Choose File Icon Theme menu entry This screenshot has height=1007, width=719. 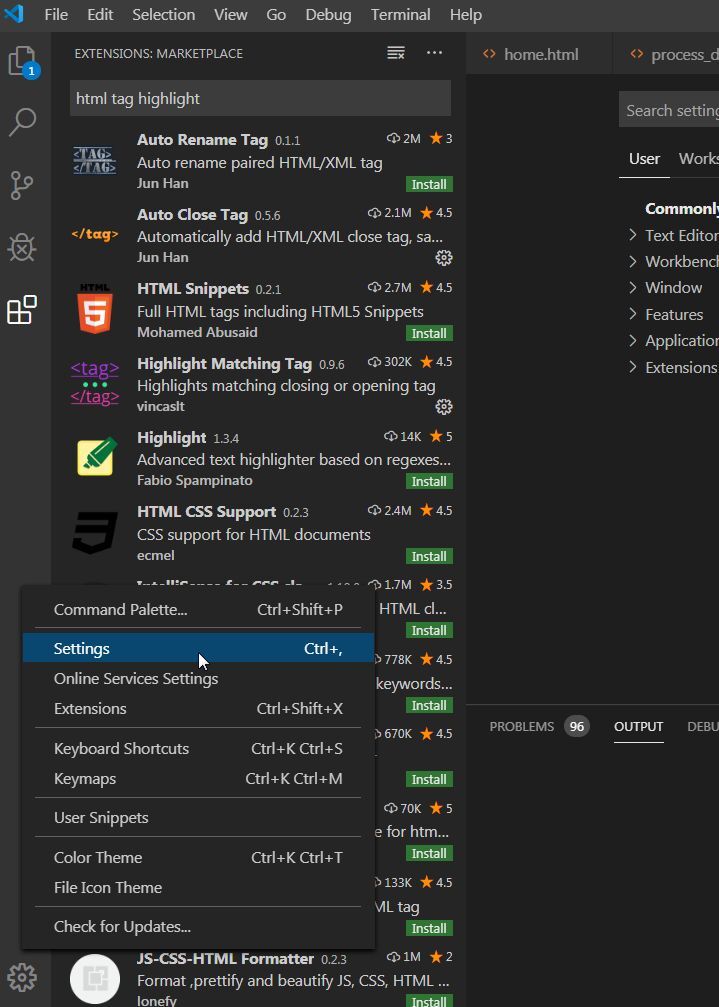pyautogui.click(x=198, y=888)
